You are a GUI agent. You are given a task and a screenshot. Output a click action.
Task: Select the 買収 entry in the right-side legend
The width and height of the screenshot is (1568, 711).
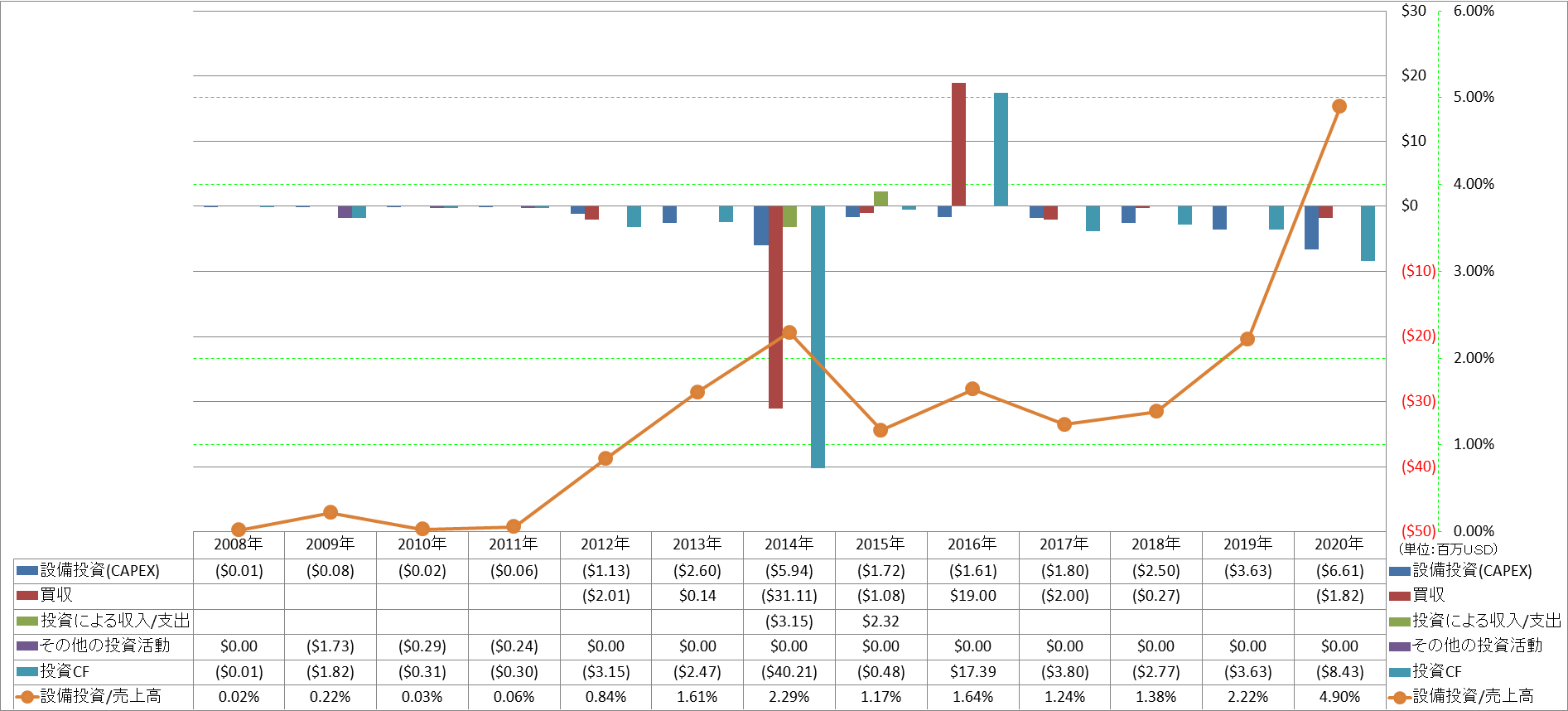click(1418, 596)
